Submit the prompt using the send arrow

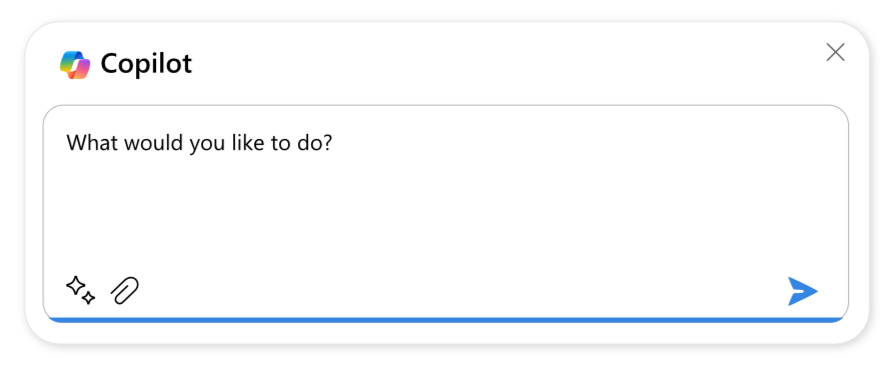click(803, 291)
